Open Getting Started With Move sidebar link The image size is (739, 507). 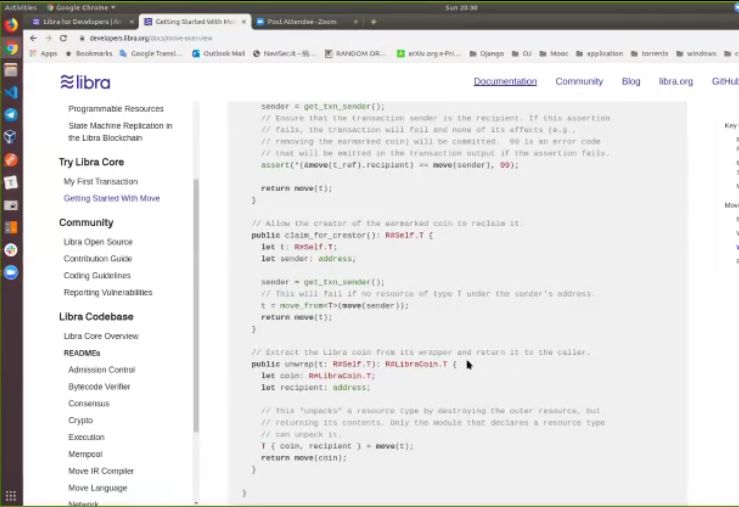[112, 198]
